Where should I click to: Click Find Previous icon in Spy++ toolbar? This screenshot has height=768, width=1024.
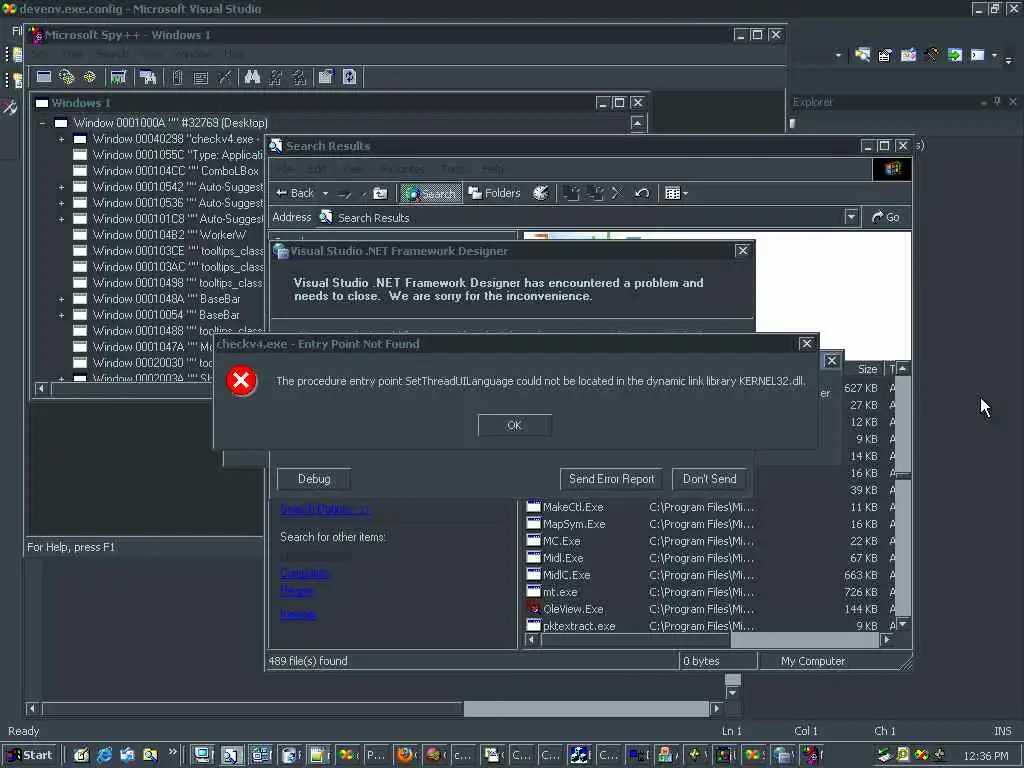299,77
